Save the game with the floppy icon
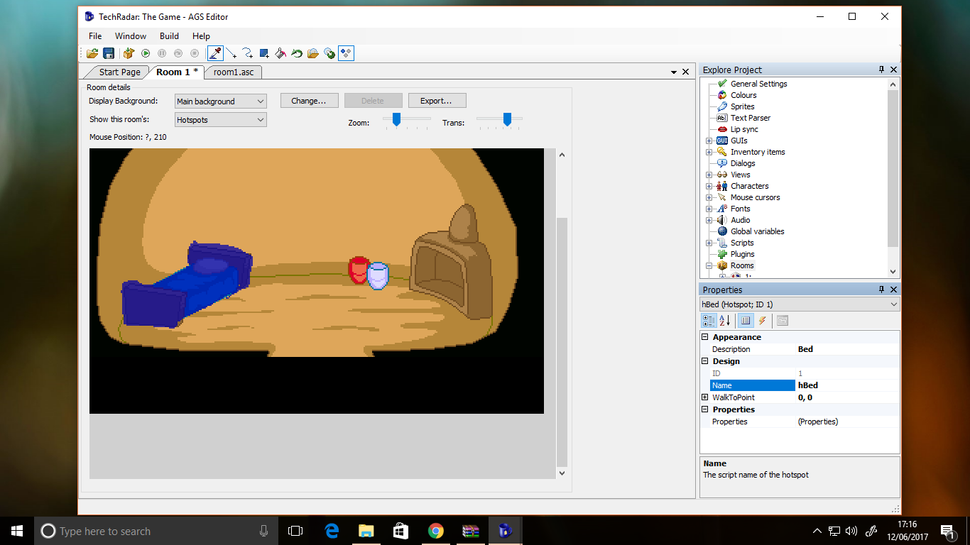Viewport: 970px width, 545px height. click(x=109, y=53)
